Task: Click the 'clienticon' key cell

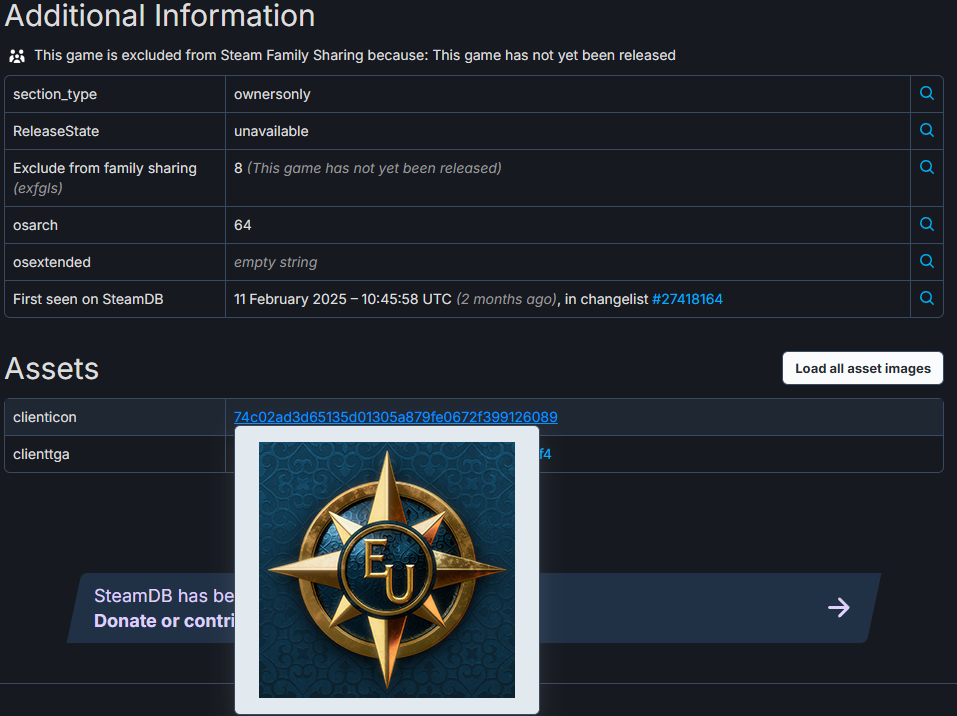Action: (x=115, y=417)
